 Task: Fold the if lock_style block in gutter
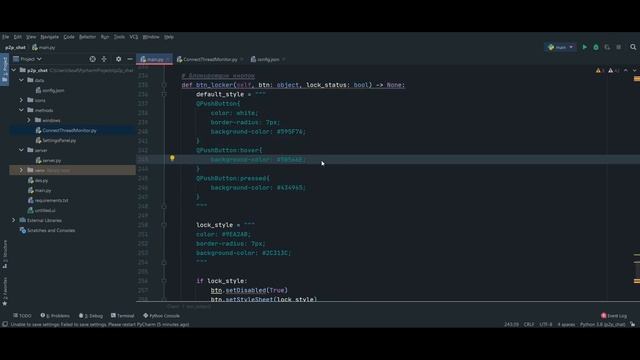click(164, 281)
